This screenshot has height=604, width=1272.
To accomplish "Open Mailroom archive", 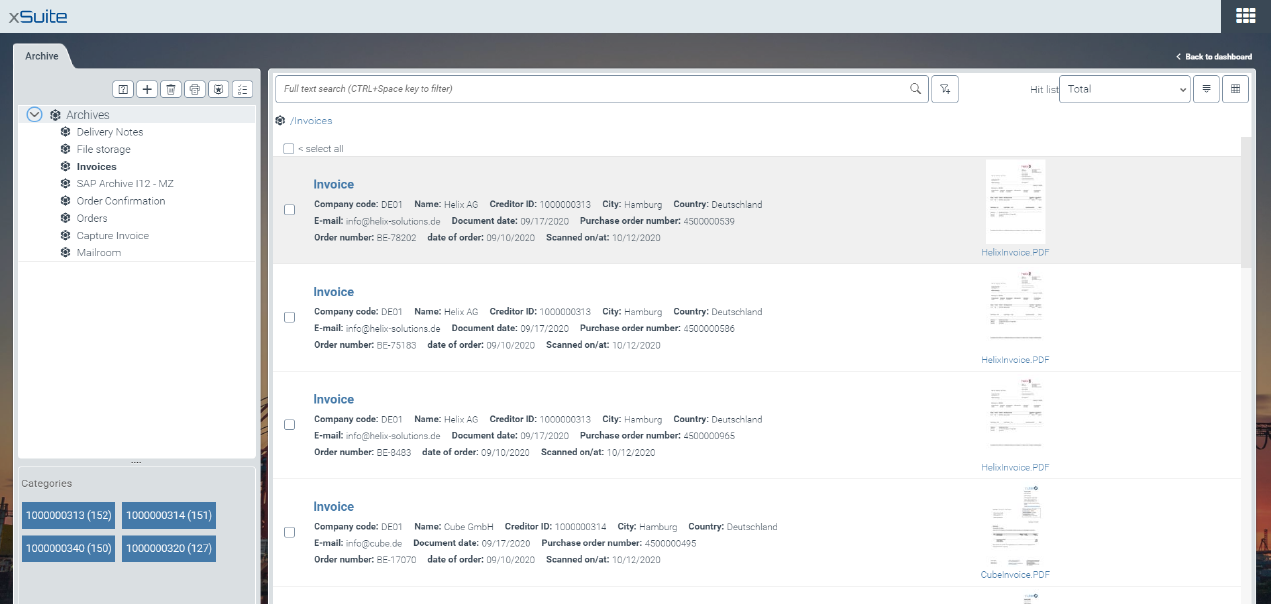I will 99,253.
